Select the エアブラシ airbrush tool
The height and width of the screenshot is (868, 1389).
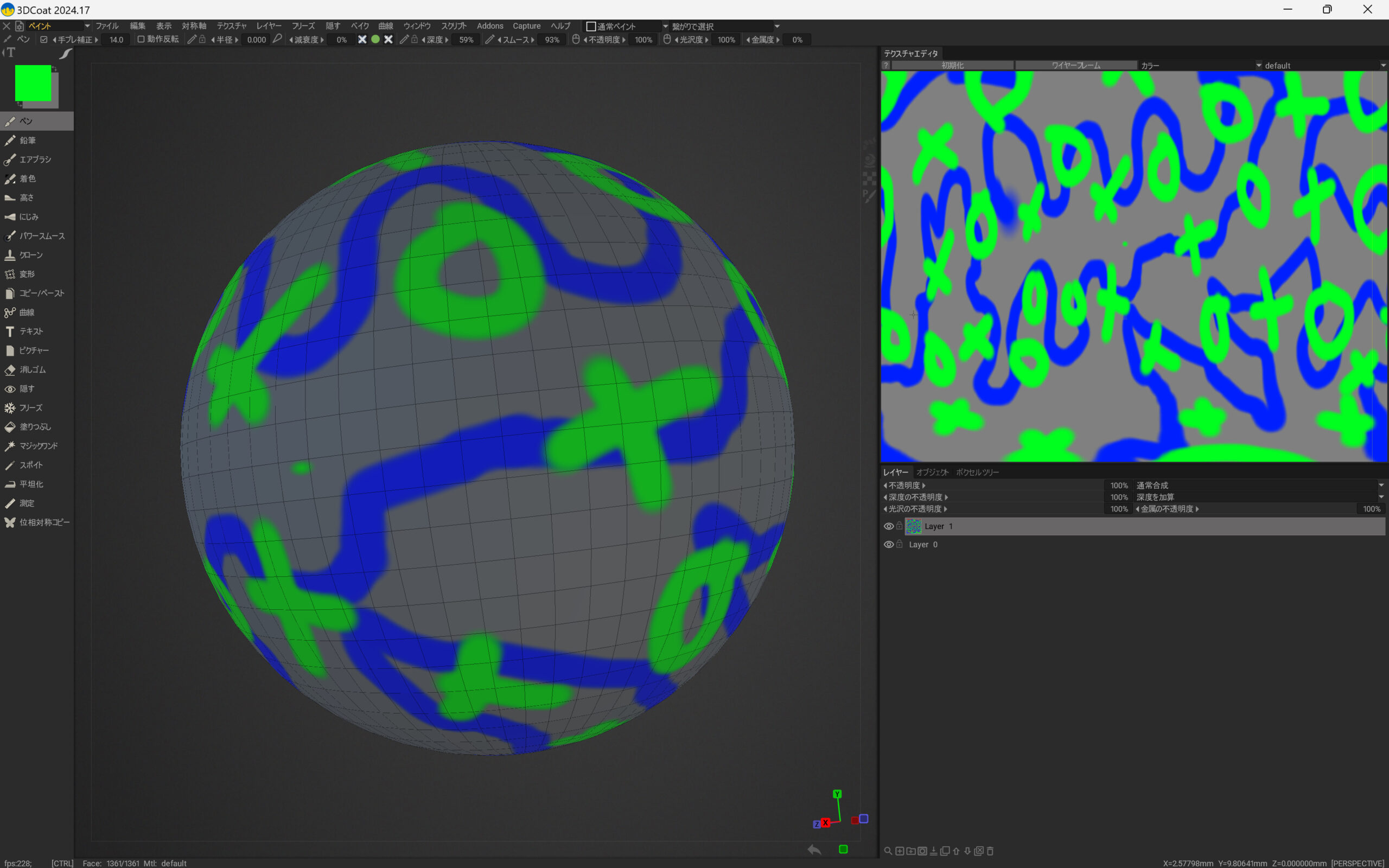[x=34, y=159]
